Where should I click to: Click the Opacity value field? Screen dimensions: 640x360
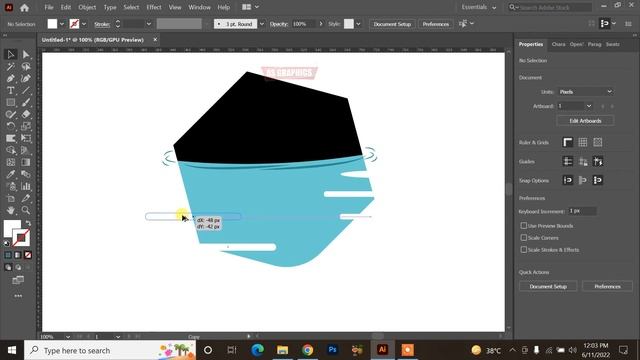[303, 24]
